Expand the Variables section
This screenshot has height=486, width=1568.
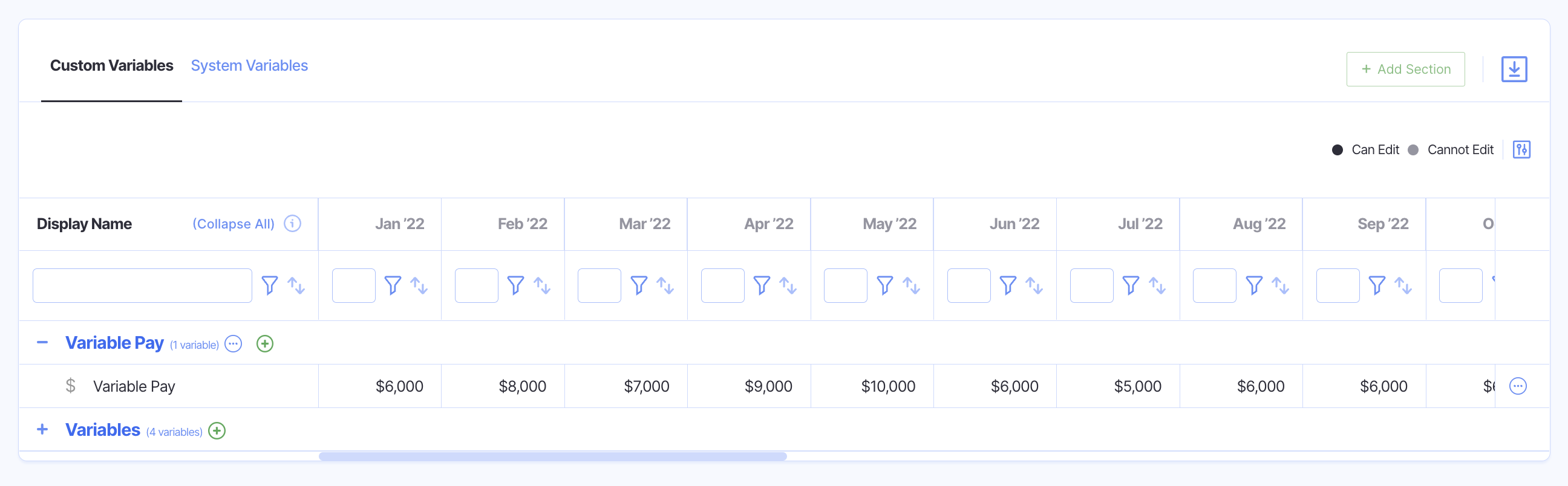[x=42, y=429]
